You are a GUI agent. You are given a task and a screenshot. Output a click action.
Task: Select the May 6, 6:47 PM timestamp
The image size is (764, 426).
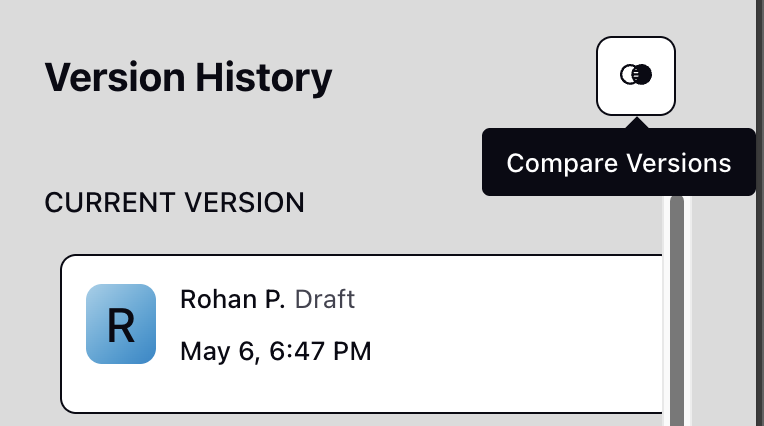(x=276, y=351)
